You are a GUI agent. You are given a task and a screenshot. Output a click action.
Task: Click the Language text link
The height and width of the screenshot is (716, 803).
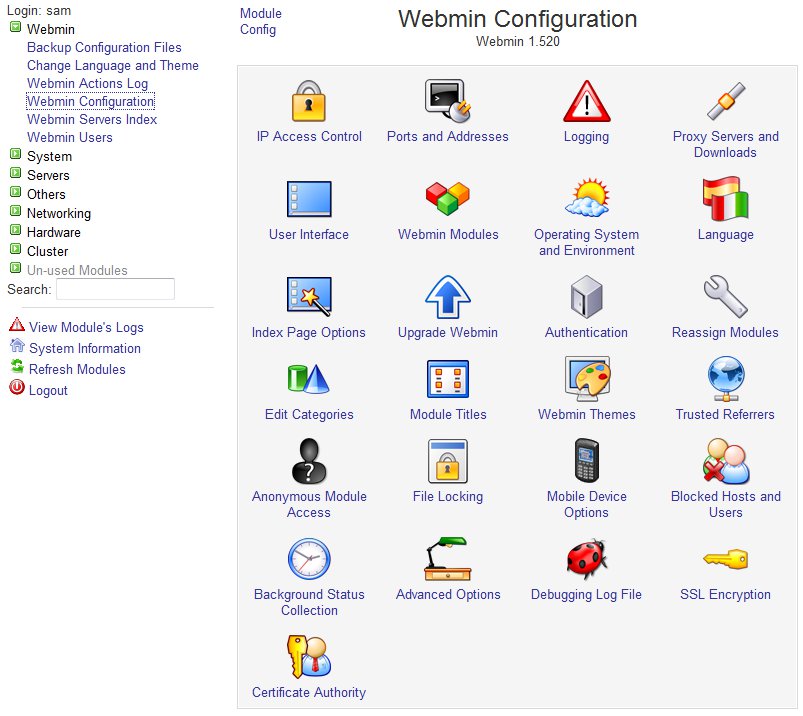tap(725, 234)
